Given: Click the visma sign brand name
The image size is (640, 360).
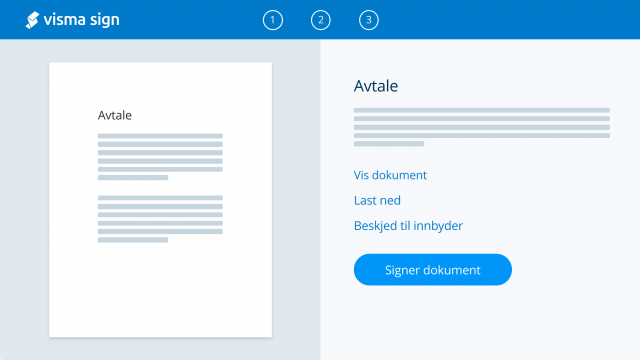Looking at the screenshot, I should point(81,20).
